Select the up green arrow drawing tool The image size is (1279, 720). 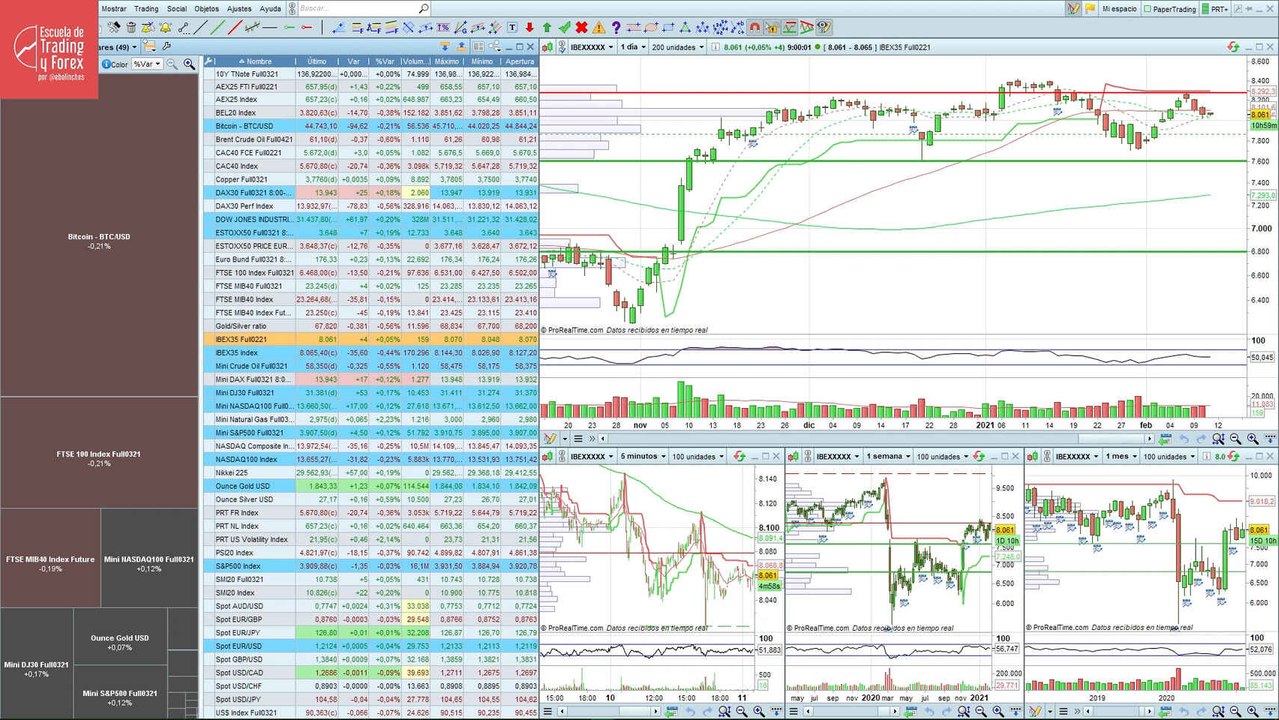547,27
